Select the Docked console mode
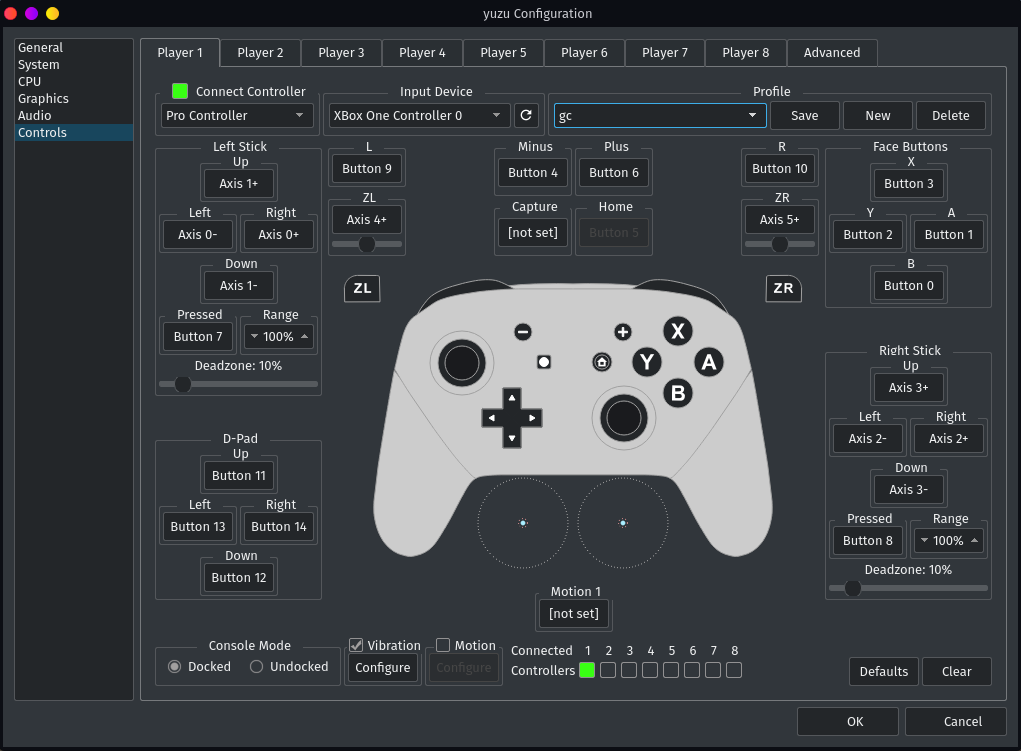The height and width of the screenshot is (751, 1021). coord(175,666)
